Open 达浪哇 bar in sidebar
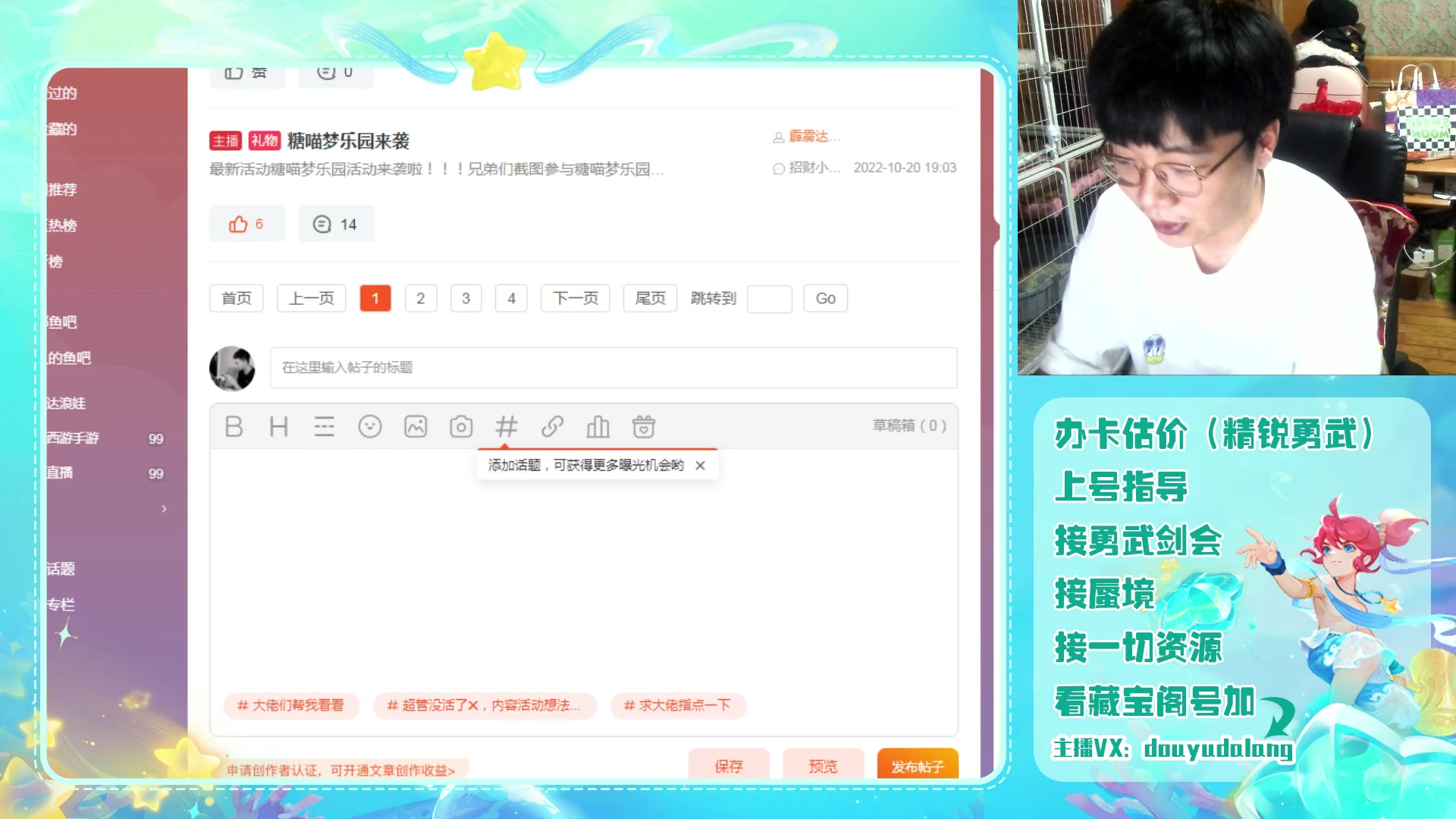 [67, 403]
